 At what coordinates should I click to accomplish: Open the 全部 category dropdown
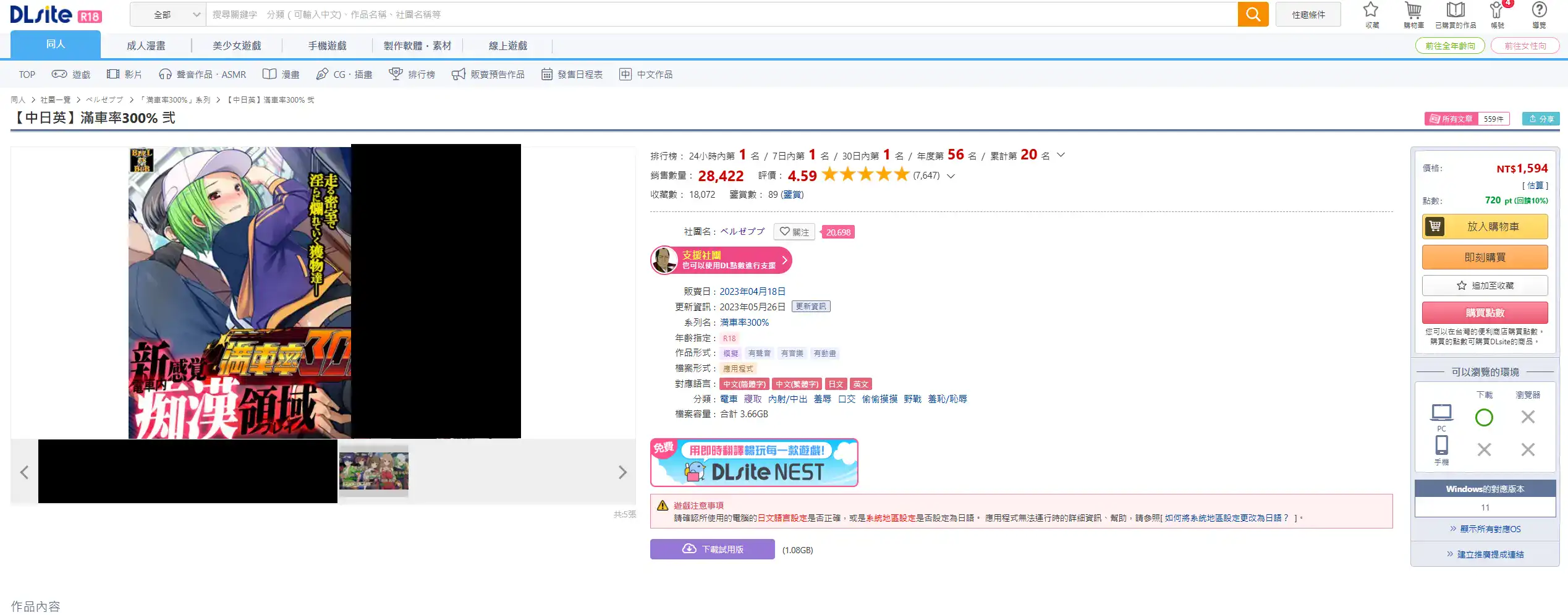click(167, 14)
